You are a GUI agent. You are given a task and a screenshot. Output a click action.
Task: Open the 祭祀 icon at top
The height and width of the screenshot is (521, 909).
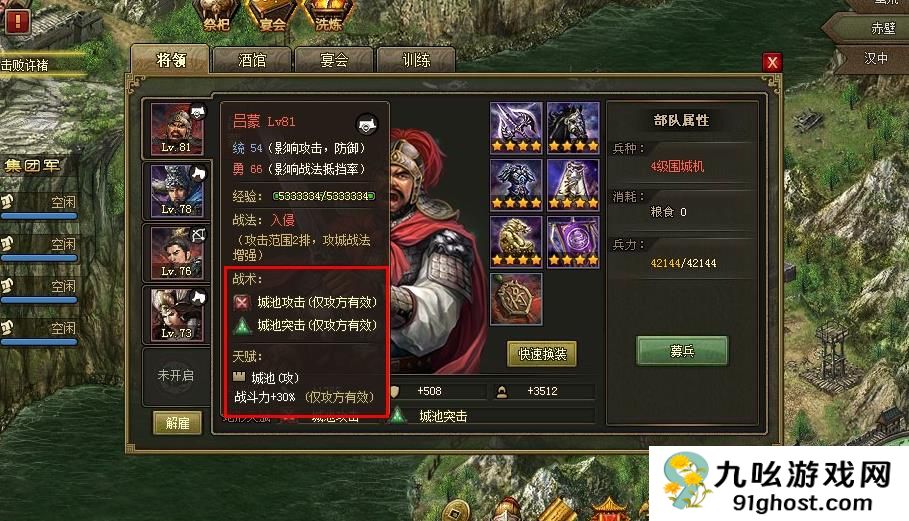[x=216, y=16]
